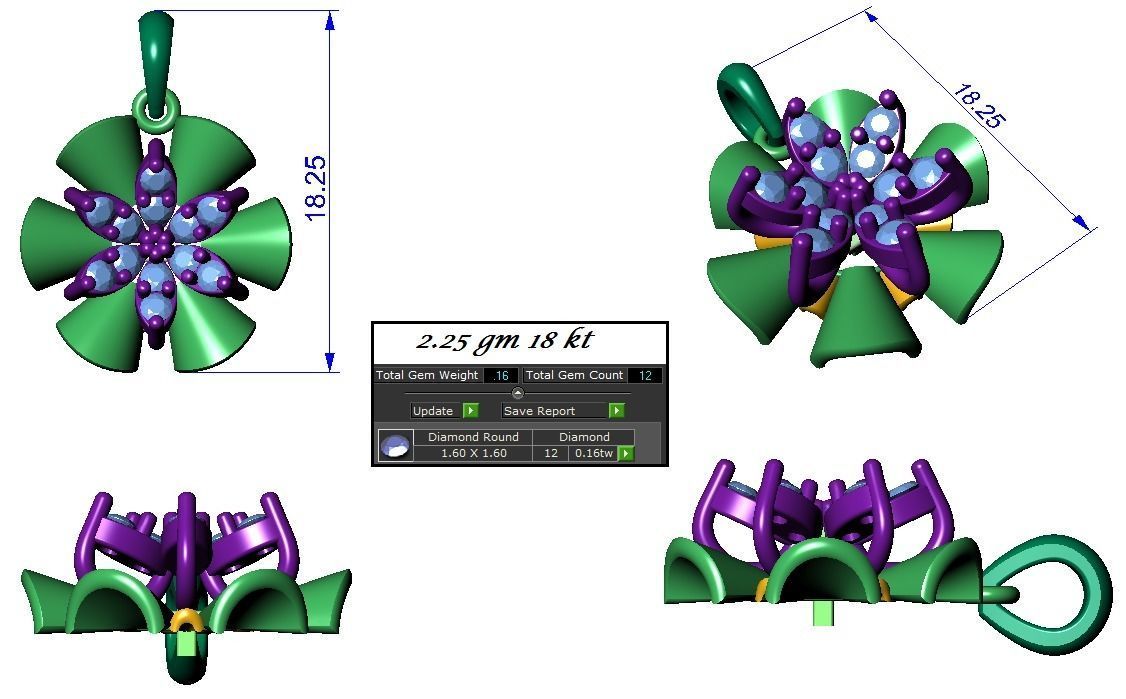Click the Total Gem Count value 12

click(645, 375)
